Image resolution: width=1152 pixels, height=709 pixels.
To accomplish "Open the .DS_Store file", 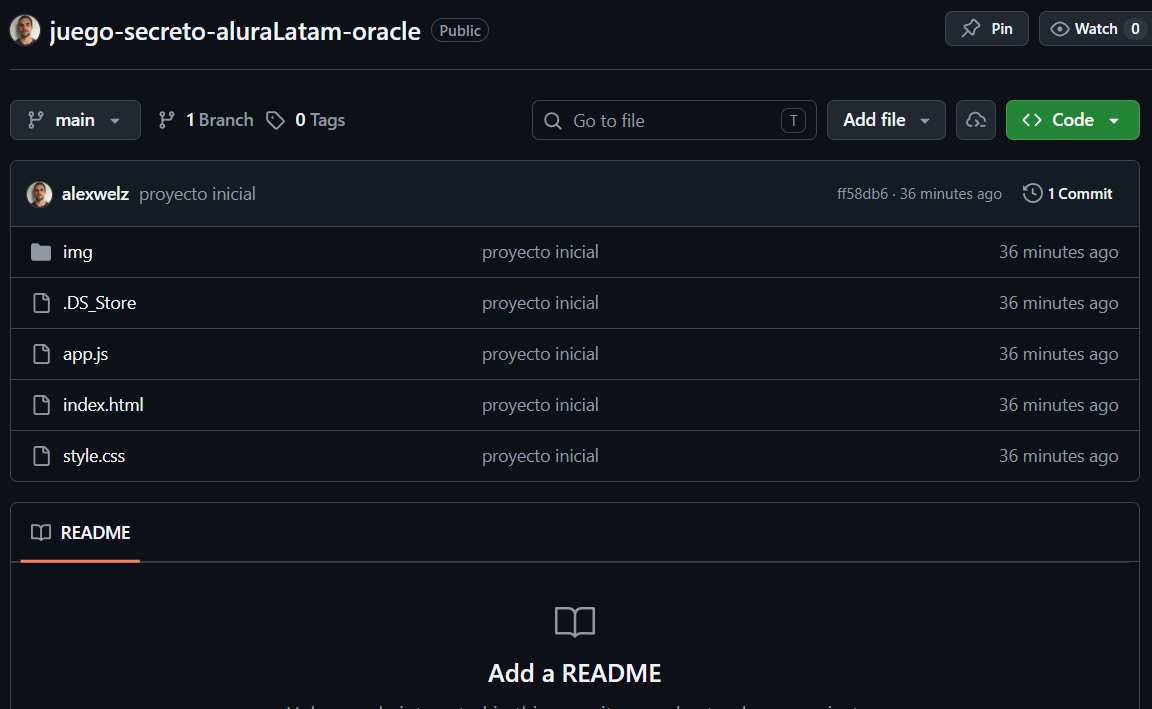I will 99,303.
